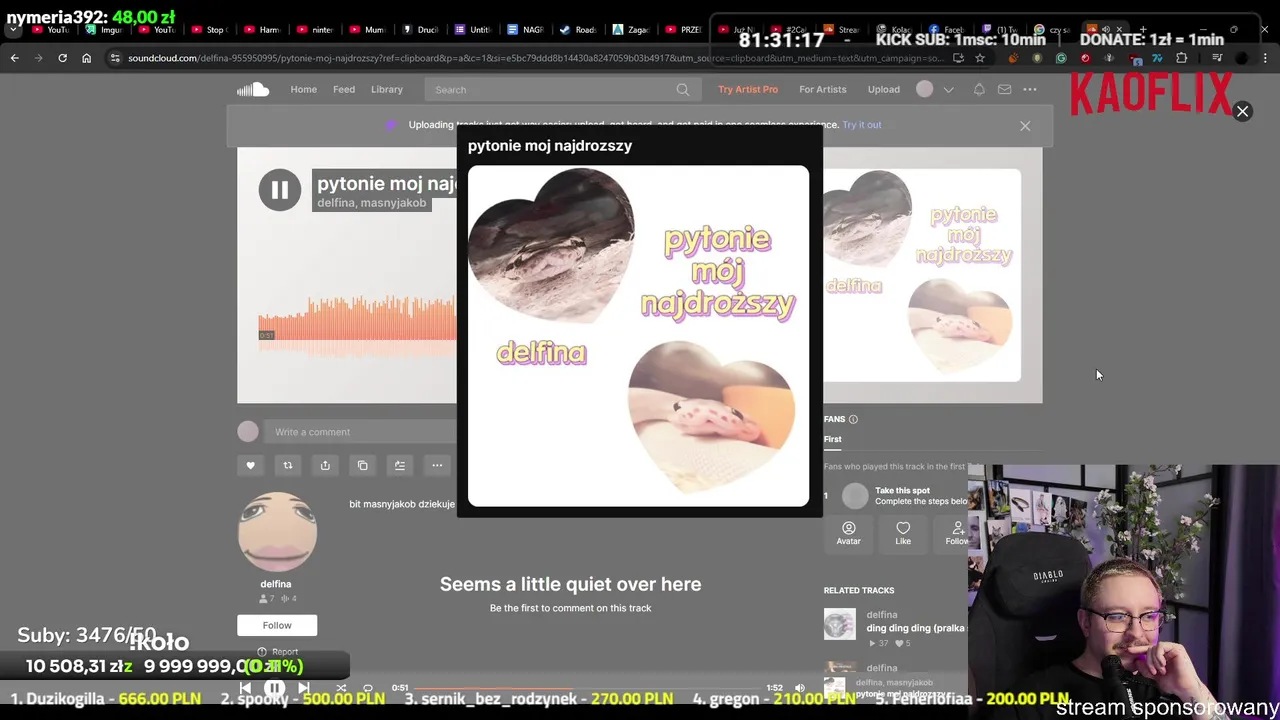Viewport: 1280px width, 720px height.
Task: Open the track's More (three dots) menu
Action: 437,465
